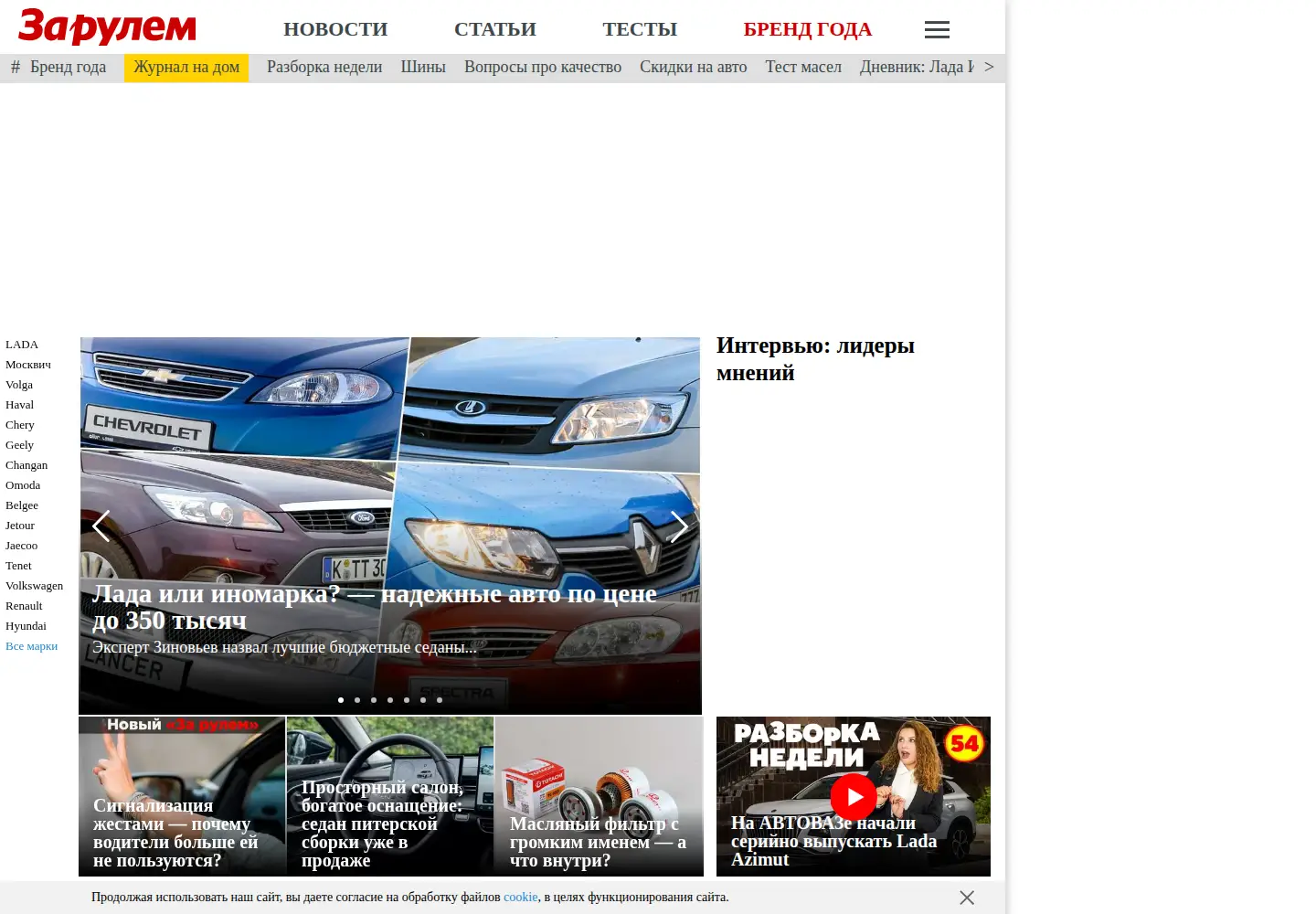Go to Разборка недели topic
The height and width of the screenshot is (914, 1316).
pos(324,67)
